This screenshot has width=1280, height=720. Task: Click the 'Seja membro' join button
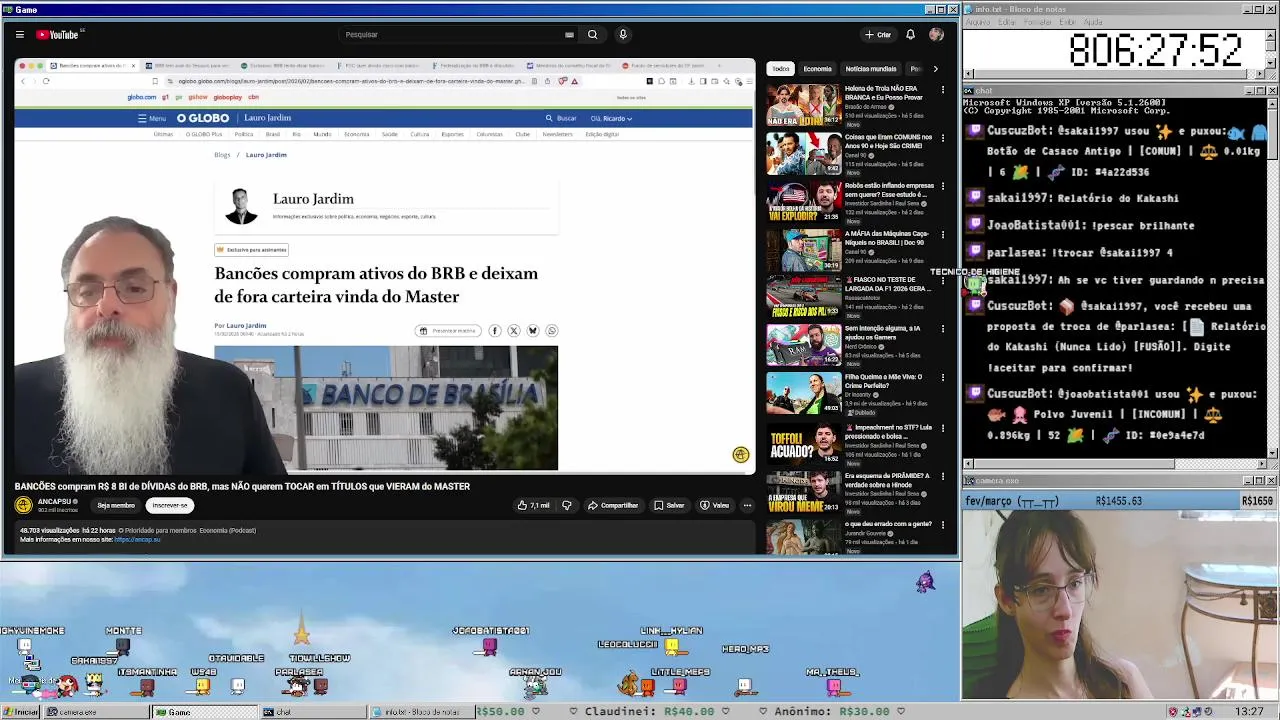[x=116, y=505]
